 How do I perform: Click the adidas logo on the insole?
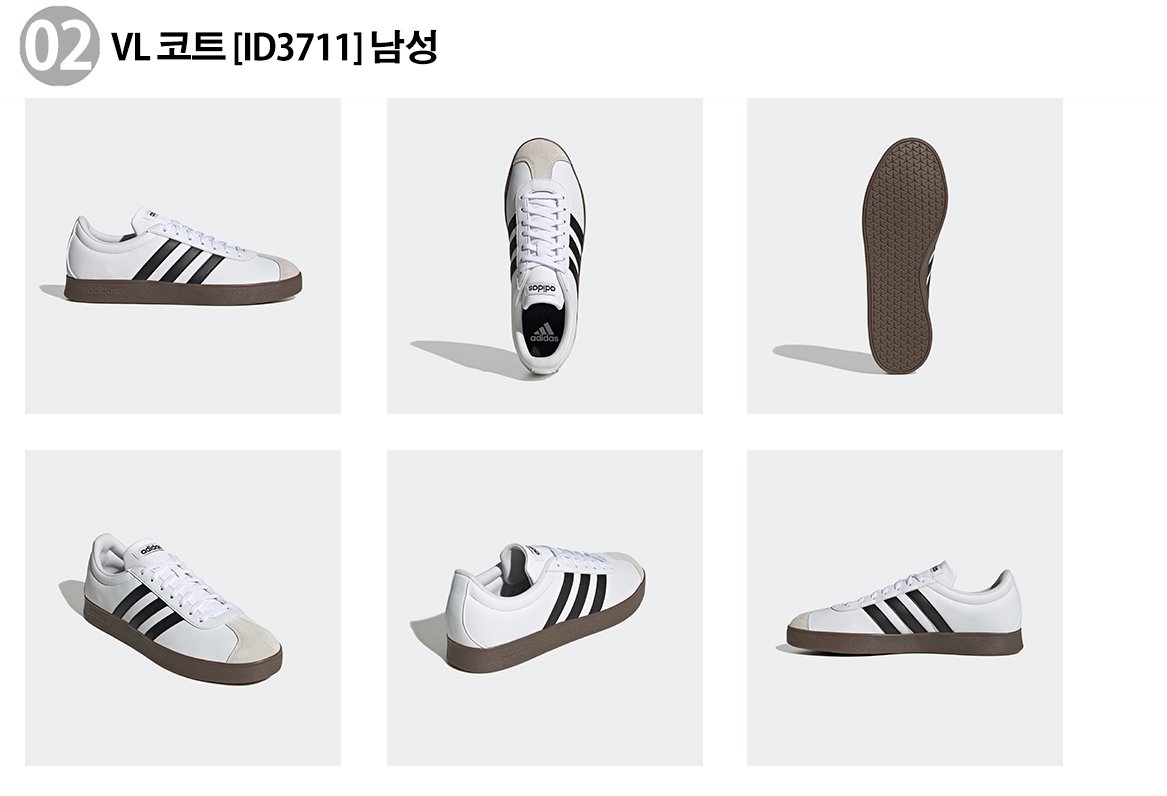pyautogui.click(x=544, y=332)
